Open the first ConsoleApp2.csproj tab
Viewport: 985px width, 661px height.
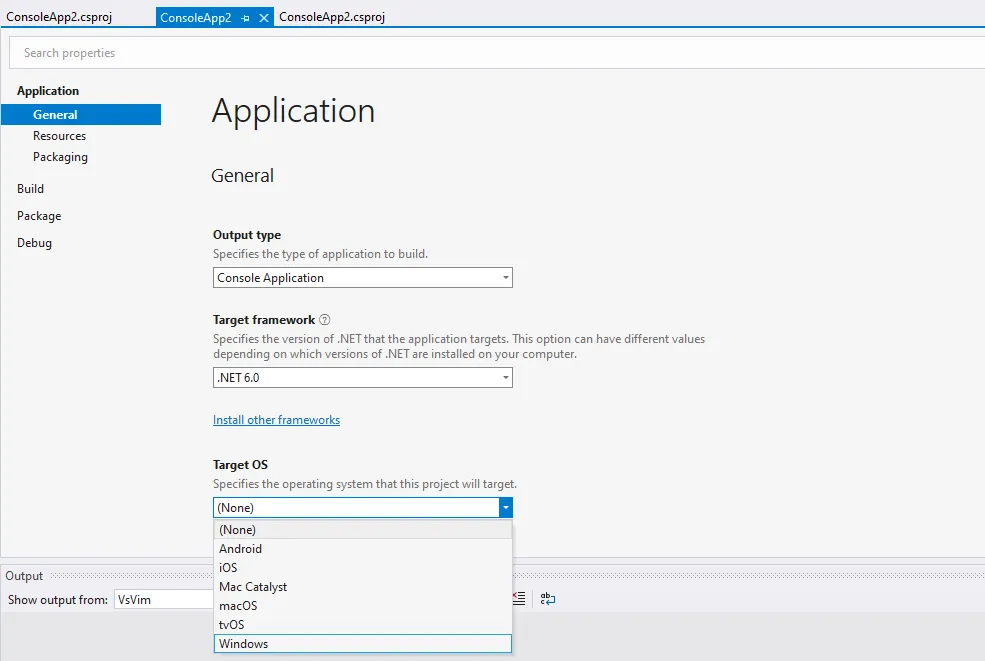coord(59,17)
